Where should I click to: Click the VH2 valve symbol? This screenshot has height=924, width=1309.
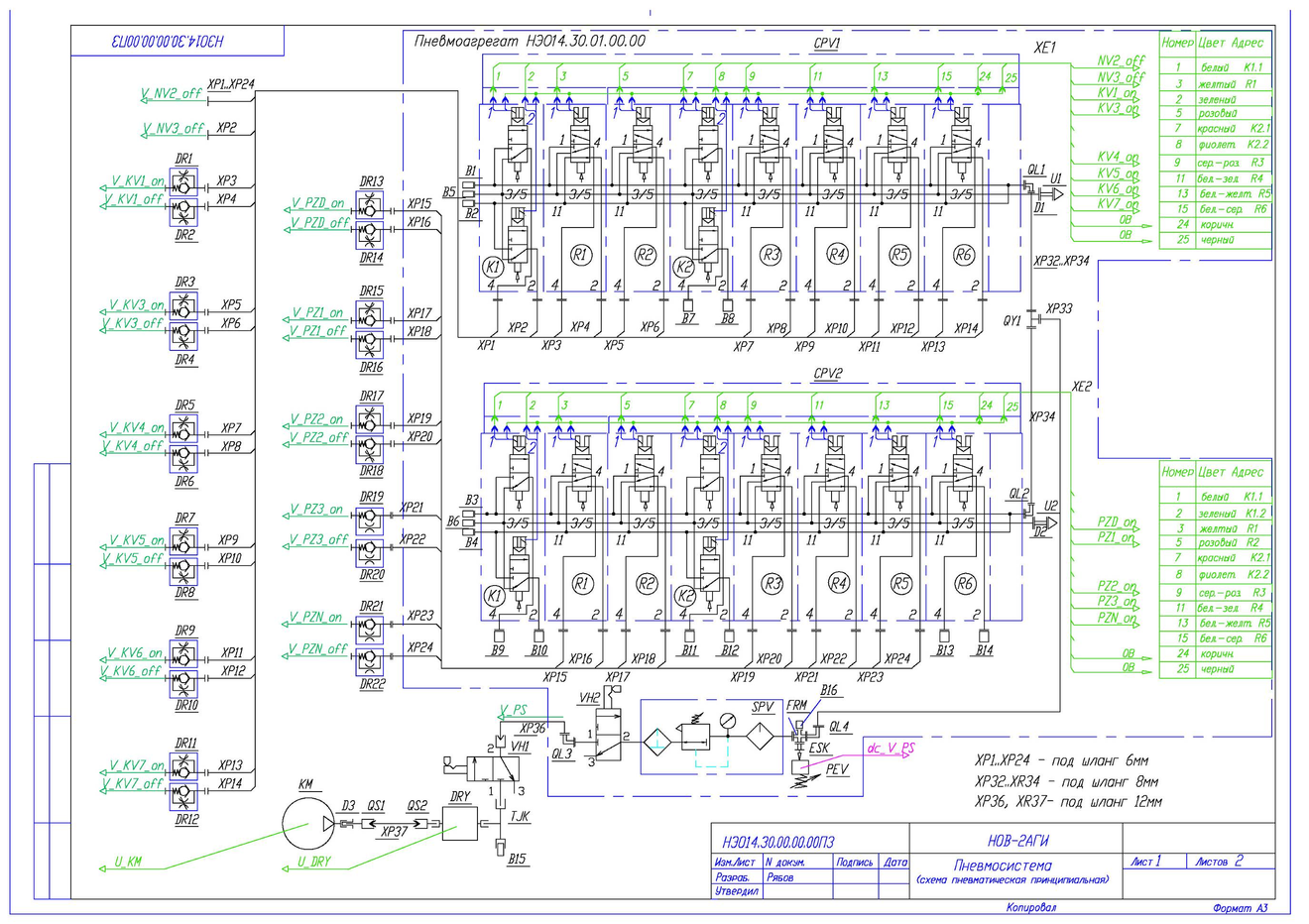pyautogui.click(x=606, y=735)
